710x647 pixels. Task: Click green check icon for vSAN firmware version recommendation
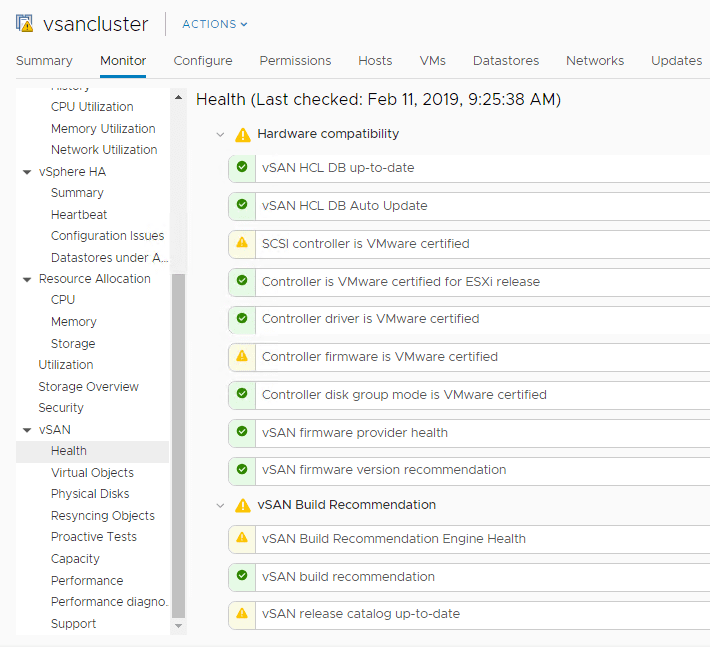(x=242, y=469)
